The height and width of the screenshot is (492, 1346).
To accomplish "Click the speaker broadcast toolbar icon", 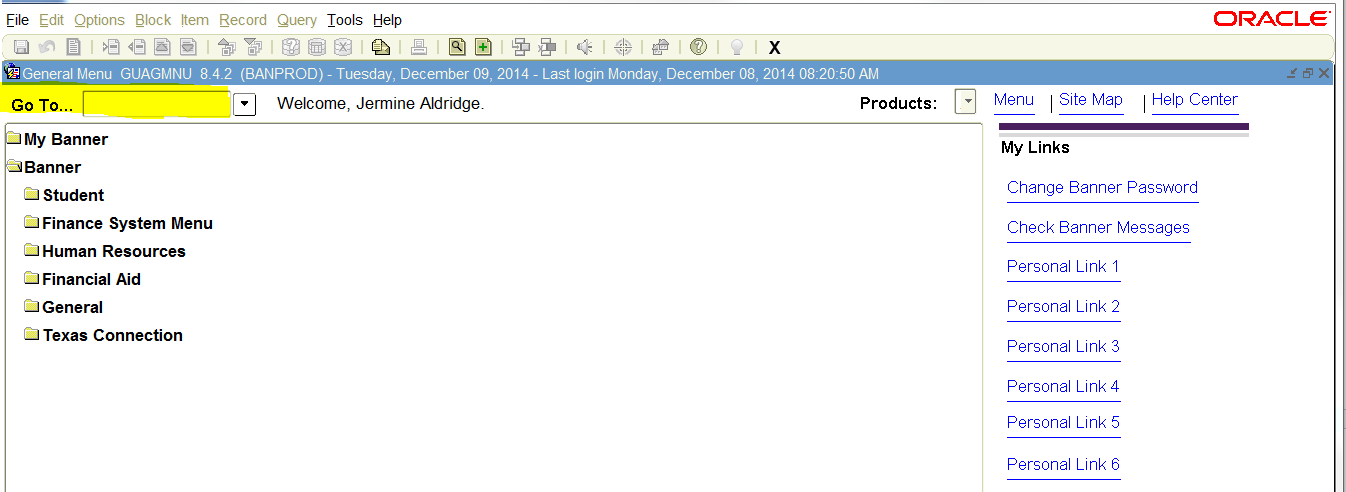I will tap(585, 47).
